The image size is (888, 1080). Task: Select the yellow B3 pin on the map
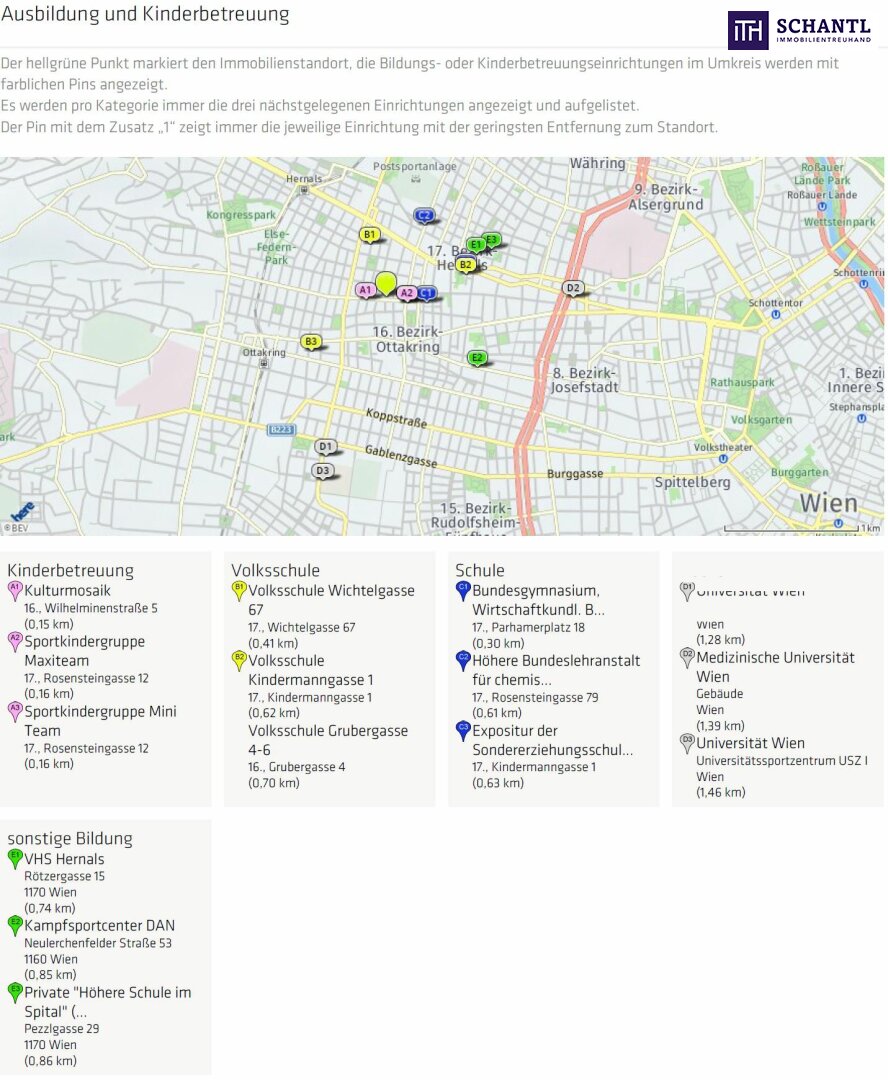point(311,342)
